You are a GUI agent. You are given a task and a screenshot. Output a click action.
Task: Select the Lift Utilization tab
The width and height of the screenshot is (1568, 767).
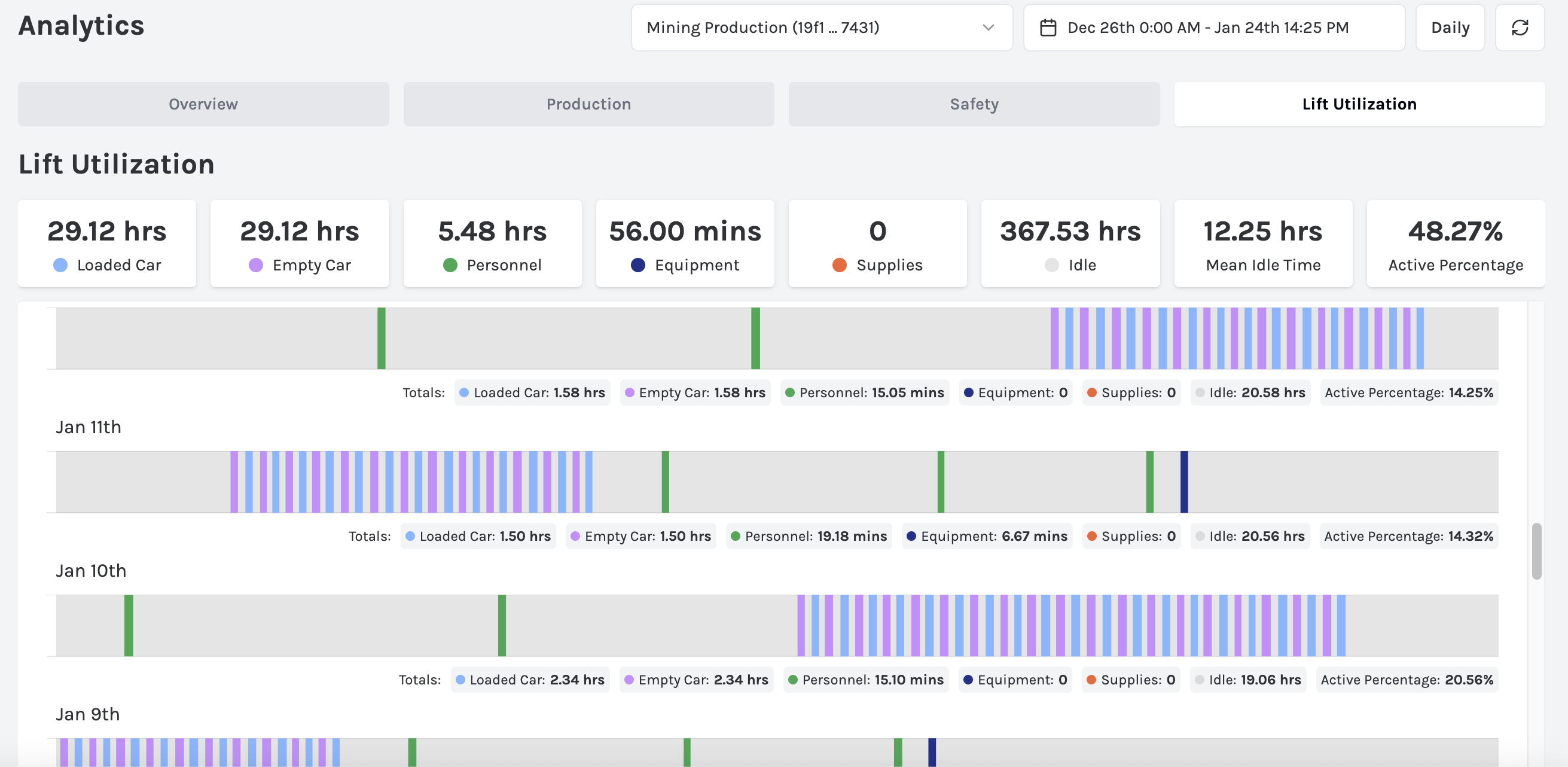(1359, 104)
